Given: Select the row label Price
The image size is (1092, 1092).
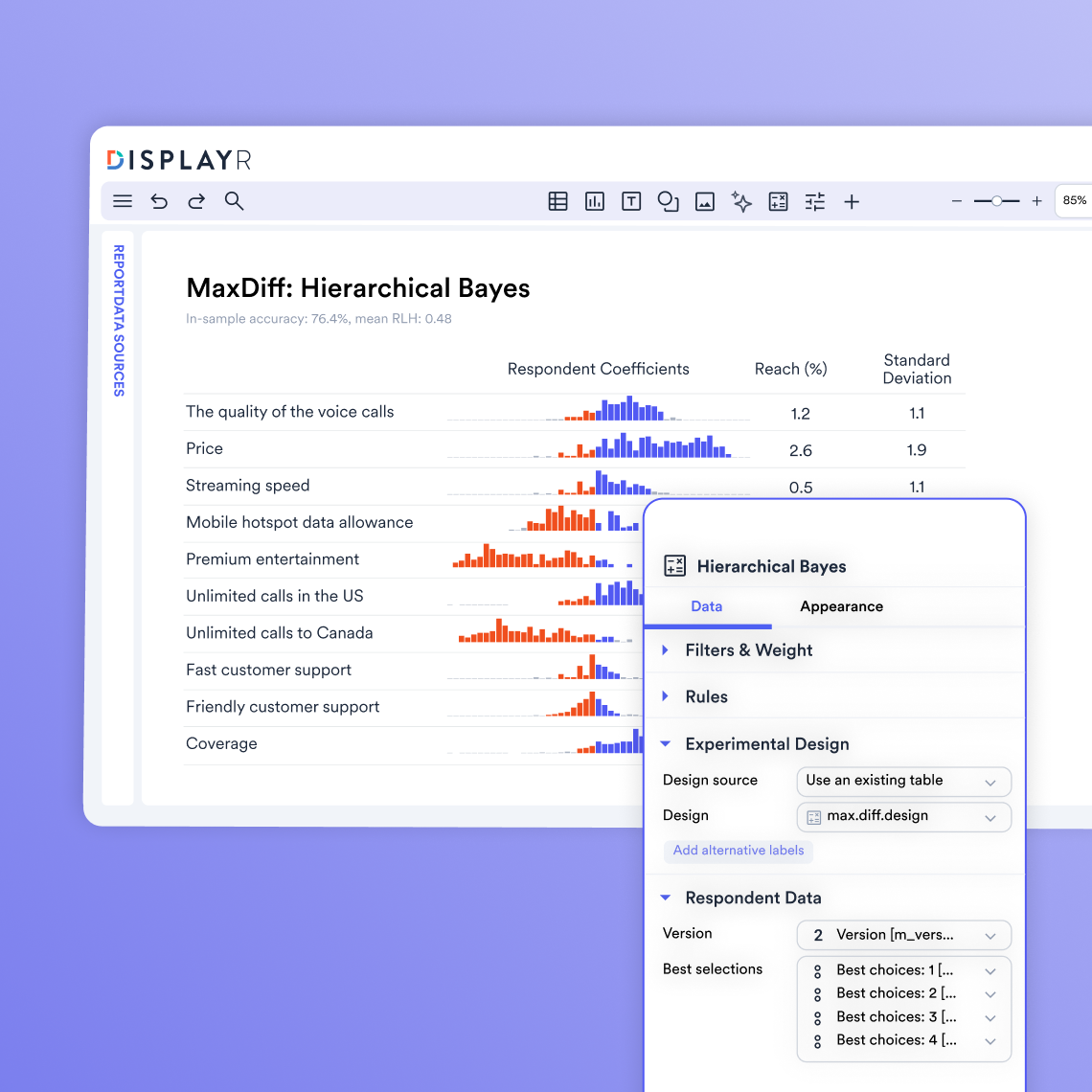Looking at the screenshot, I should 204,448.
